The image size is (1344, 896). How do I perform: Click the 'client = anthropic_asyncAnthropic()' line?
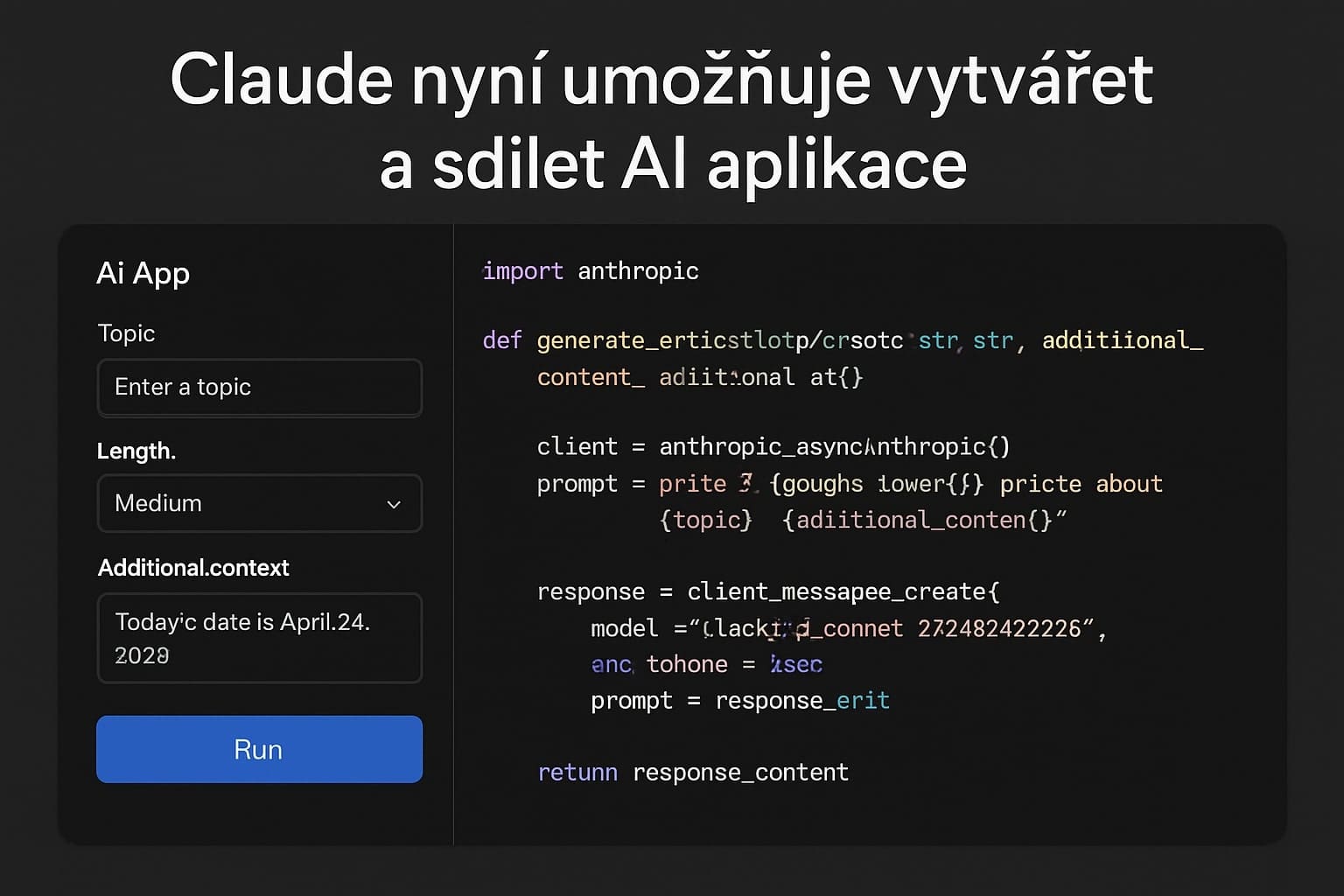773,446
